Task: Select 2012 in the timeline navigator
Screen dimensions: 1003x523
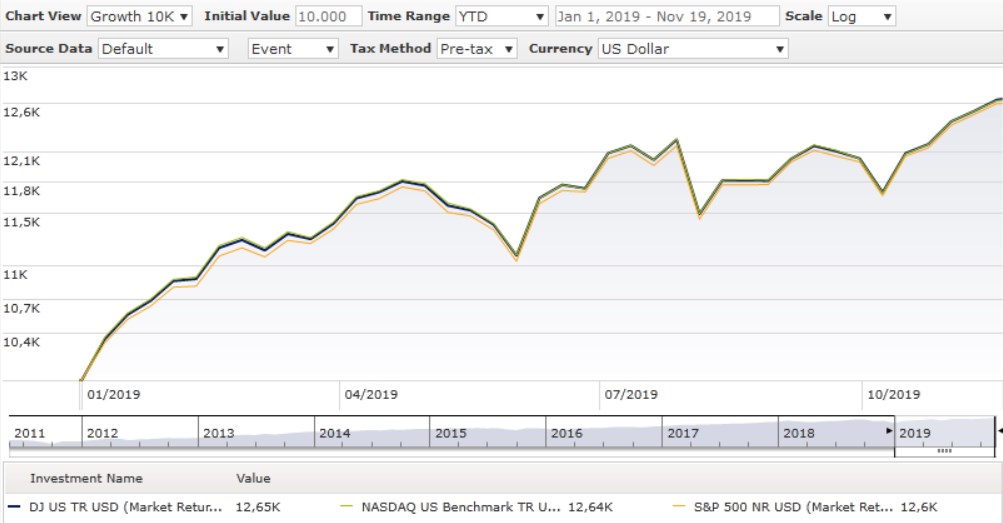Action: click(x=103, y=433)
